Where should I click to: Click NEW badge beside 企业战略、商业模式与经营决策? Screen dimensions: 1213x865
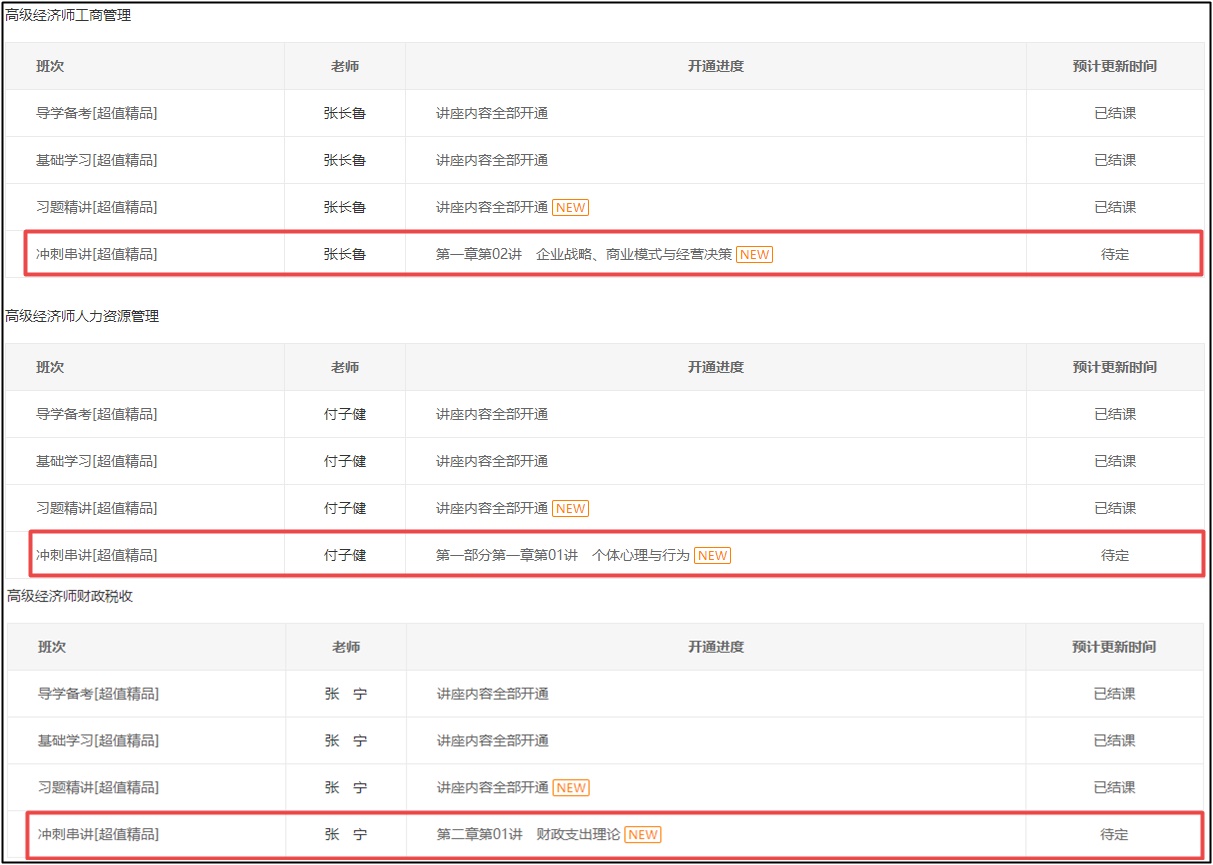(754, 255)
